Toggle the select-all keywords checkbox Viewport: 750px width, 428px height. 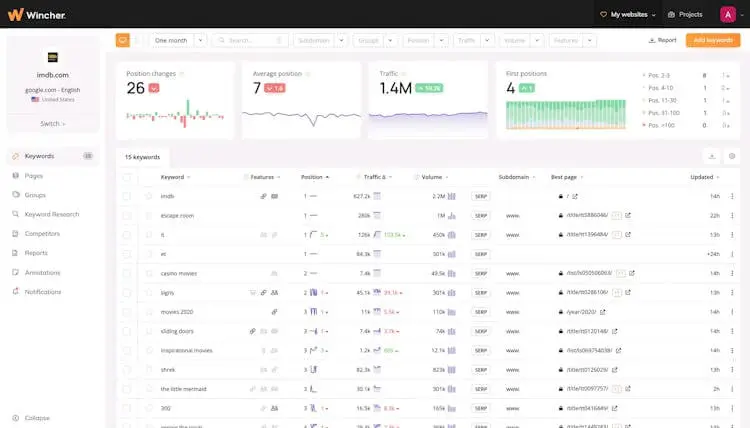[x=127, y=177]
